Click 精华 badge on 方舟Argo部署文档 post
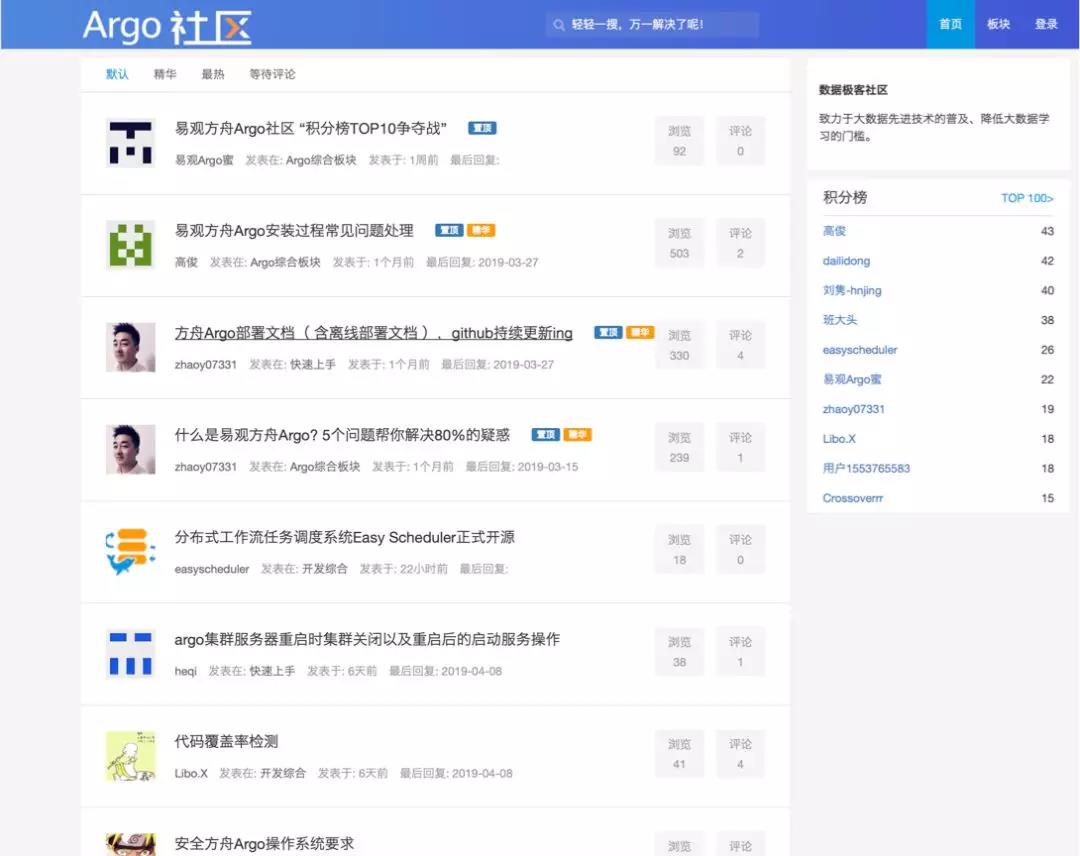The image size is (1080, 856). (640, 333)
